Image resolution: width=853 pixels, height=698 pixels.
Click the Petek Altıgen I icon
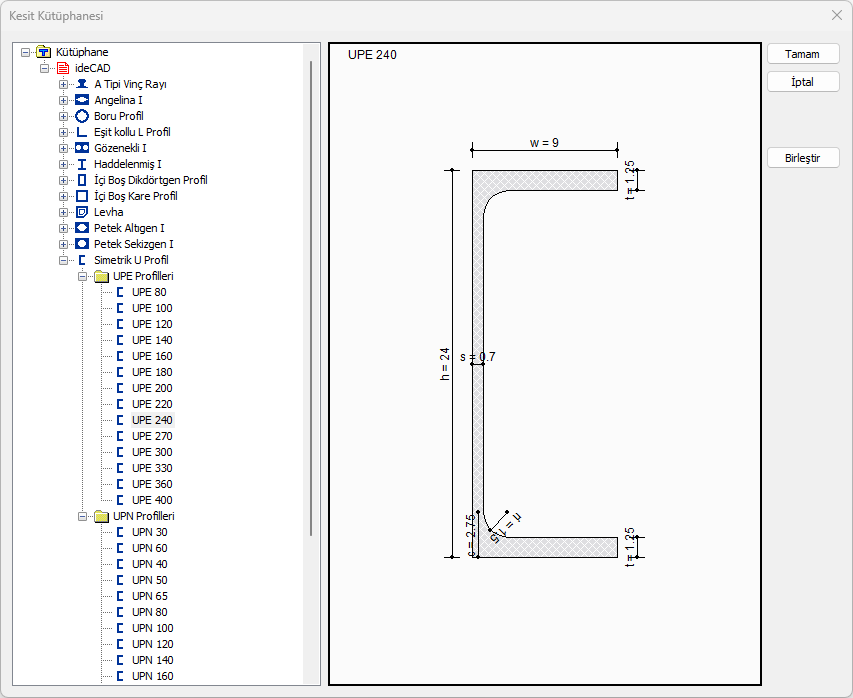pyautogui.click(x=82, y=228)
